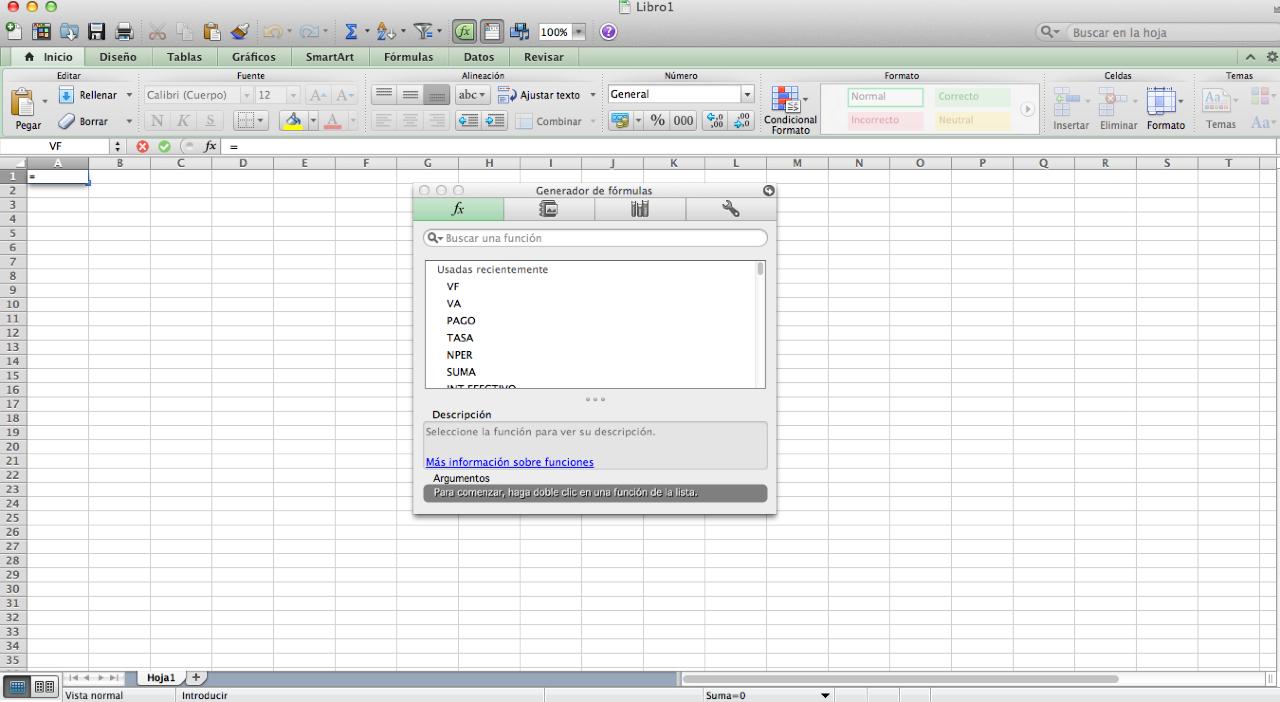Viewport: 1280px width, 702px height.
Task: Select the NPER function in the list
Action: (x=460, y=355)
